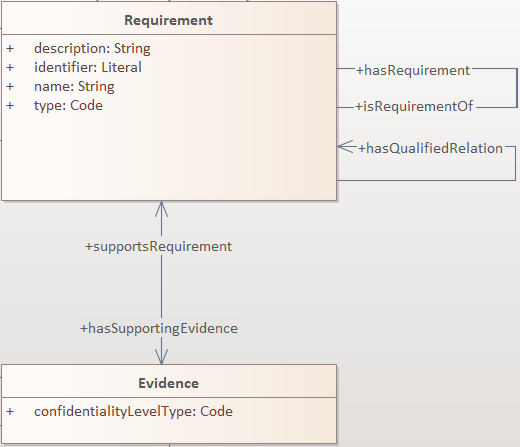Click the confidentialityLevelType: Code attribute
Image resolution: width=520 pixels, height=447 pixels.
click(x=133, y=412)
